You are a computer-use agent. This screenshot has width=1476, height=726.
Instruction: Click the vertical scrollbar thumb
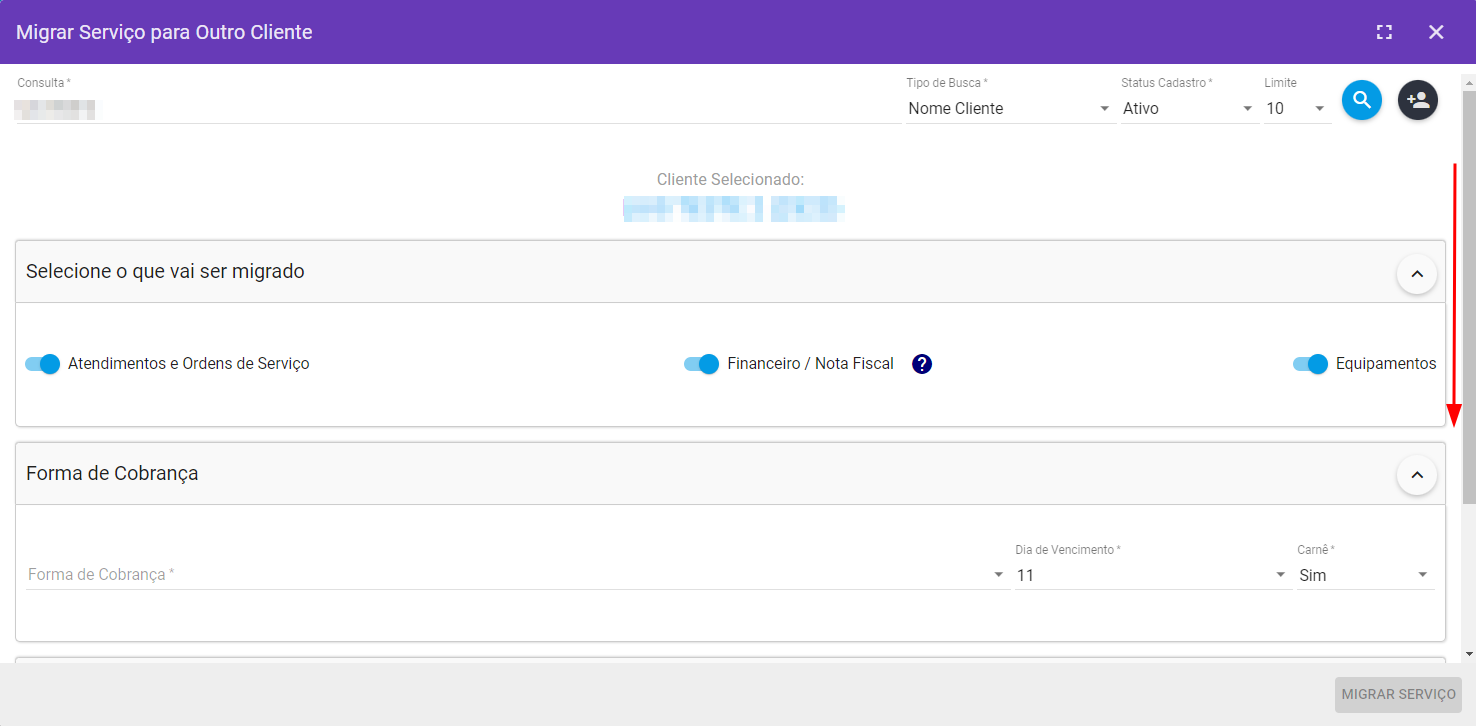click(x=1468, y=295)
